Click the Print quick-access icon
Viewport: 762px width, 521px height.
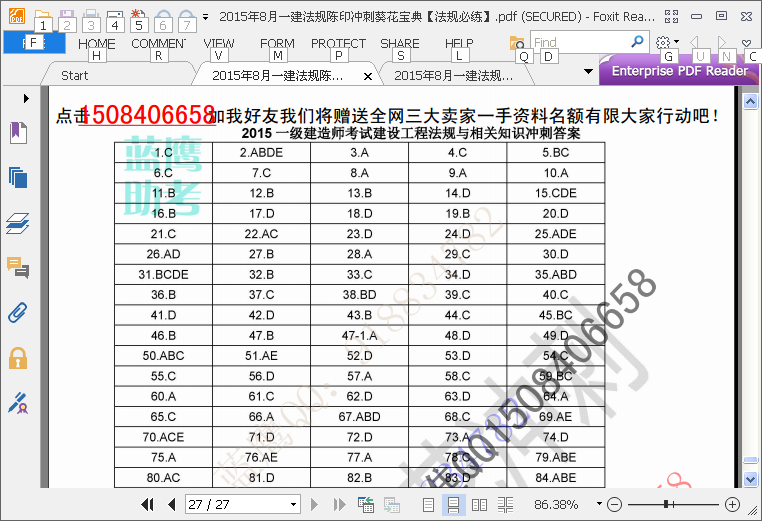pos(91,15)
